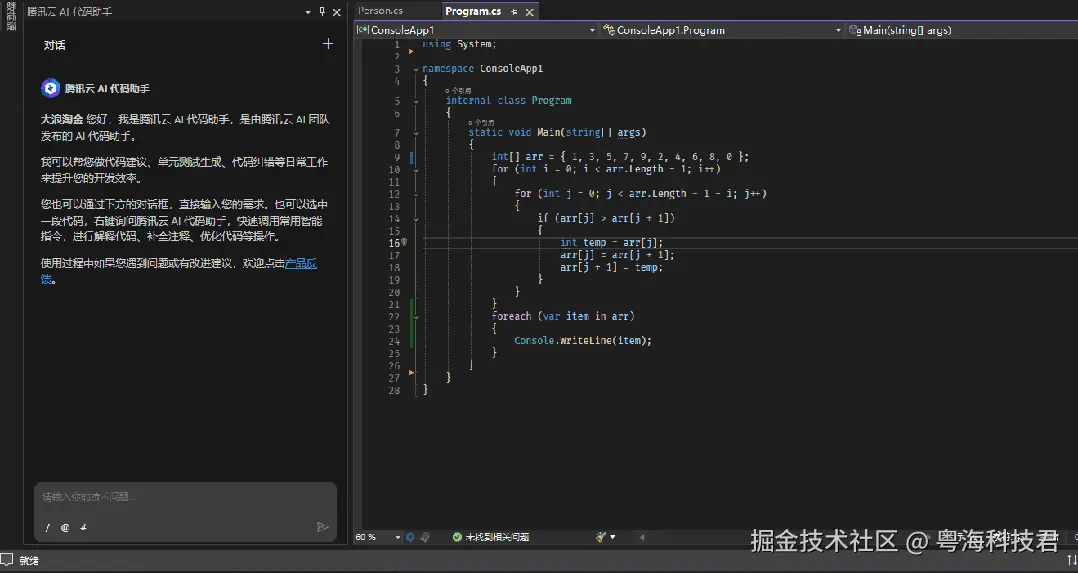Click the quick actions icon on line 16
The width and height of the screenshot is (1078, 573).
point(404,242)
